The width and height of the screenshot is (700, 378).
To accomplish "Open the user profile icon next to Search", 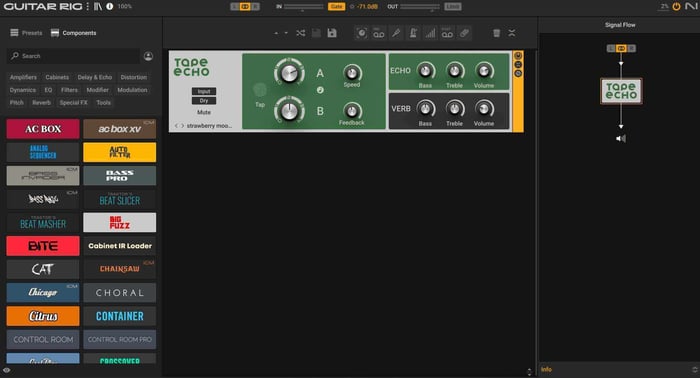I will [x=148, y=56].
